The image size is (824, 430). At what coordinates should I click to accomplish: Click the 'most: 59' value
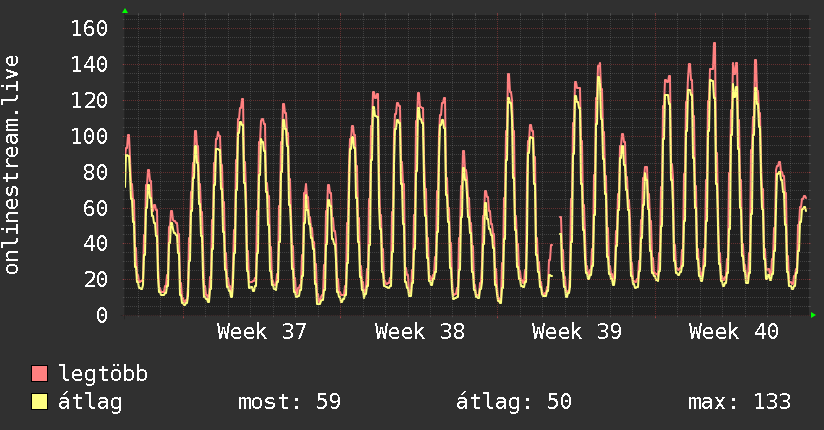coord(289,402)
